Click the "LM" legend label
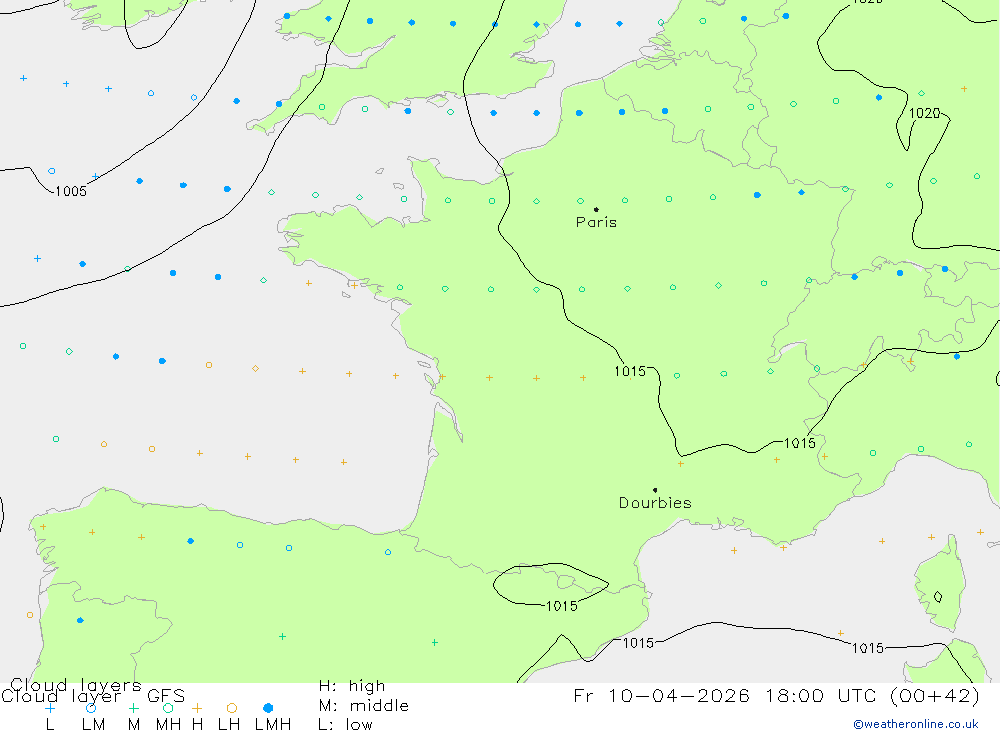 tap(94, 725)
